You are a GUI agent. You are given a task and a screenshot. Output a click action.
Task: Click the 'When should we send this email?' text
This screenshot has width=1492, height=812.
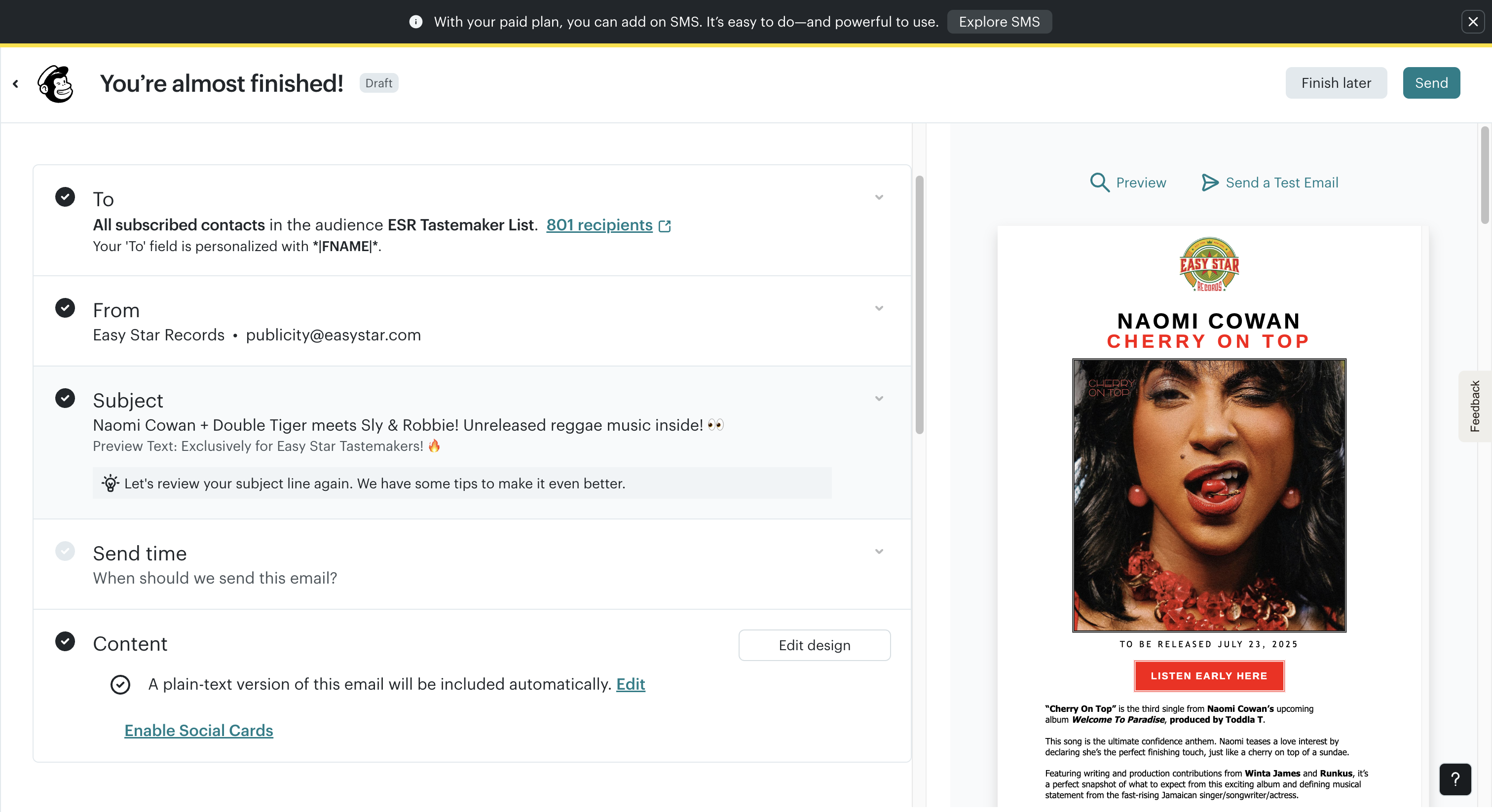coord(215,578)
